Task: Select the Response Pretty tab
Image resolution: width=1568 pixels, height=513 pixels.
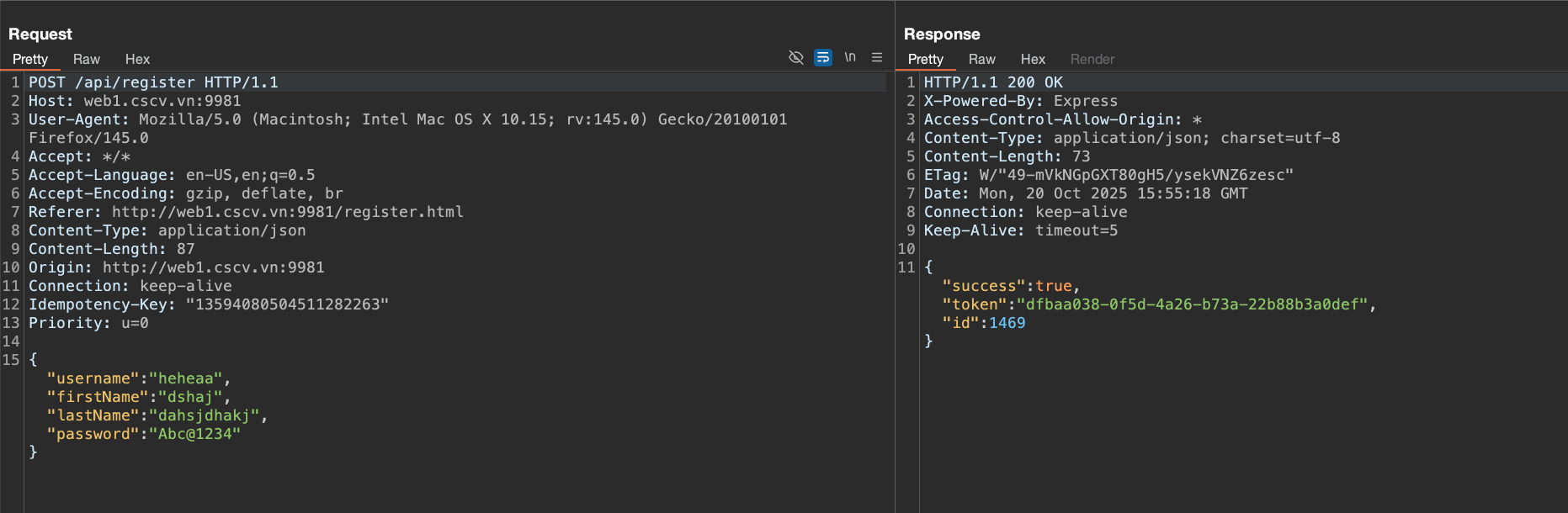Action: click(925, 59)
